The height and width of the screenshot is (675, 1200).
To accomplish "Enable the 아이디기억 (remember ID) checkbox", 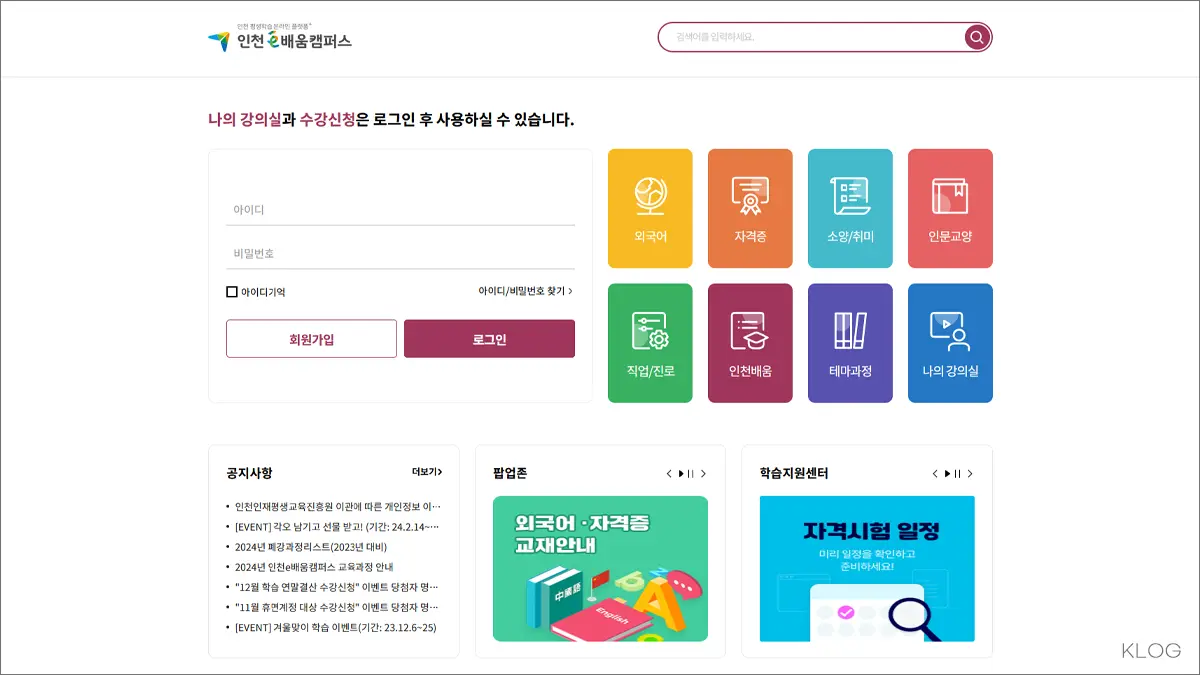I will [231, 291].
